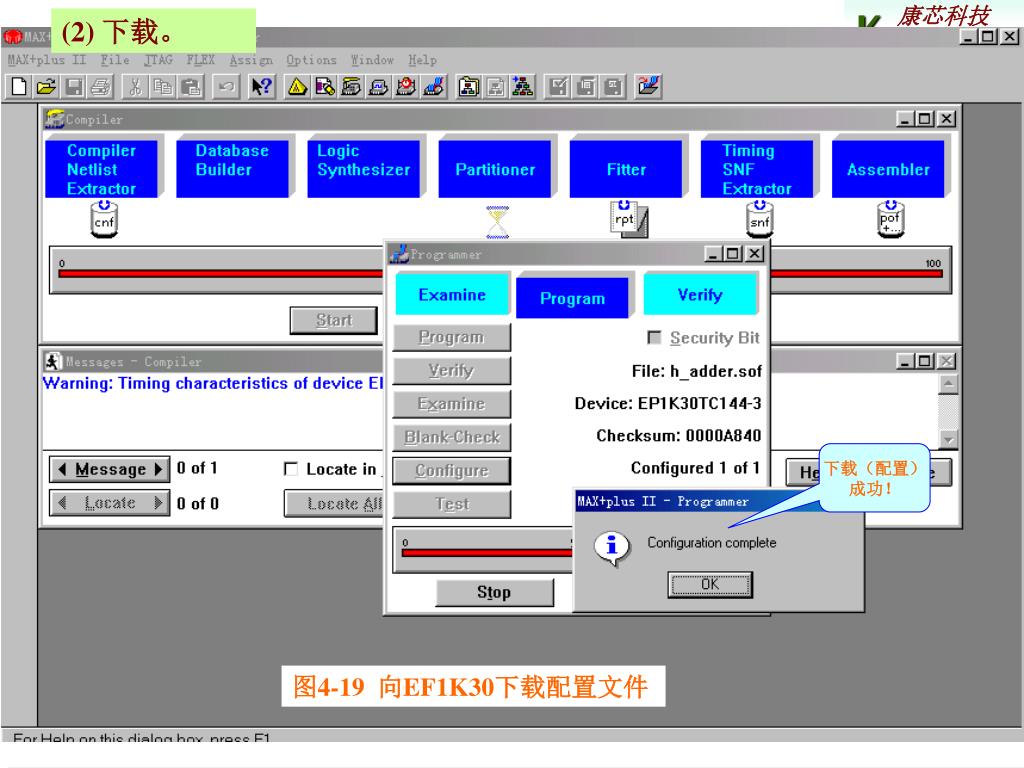Image resolution: width=1024 pixels, height=768 pixels.
Task: Open the cnf file icon under Netlist Extractor
Action: coord(104,219)
